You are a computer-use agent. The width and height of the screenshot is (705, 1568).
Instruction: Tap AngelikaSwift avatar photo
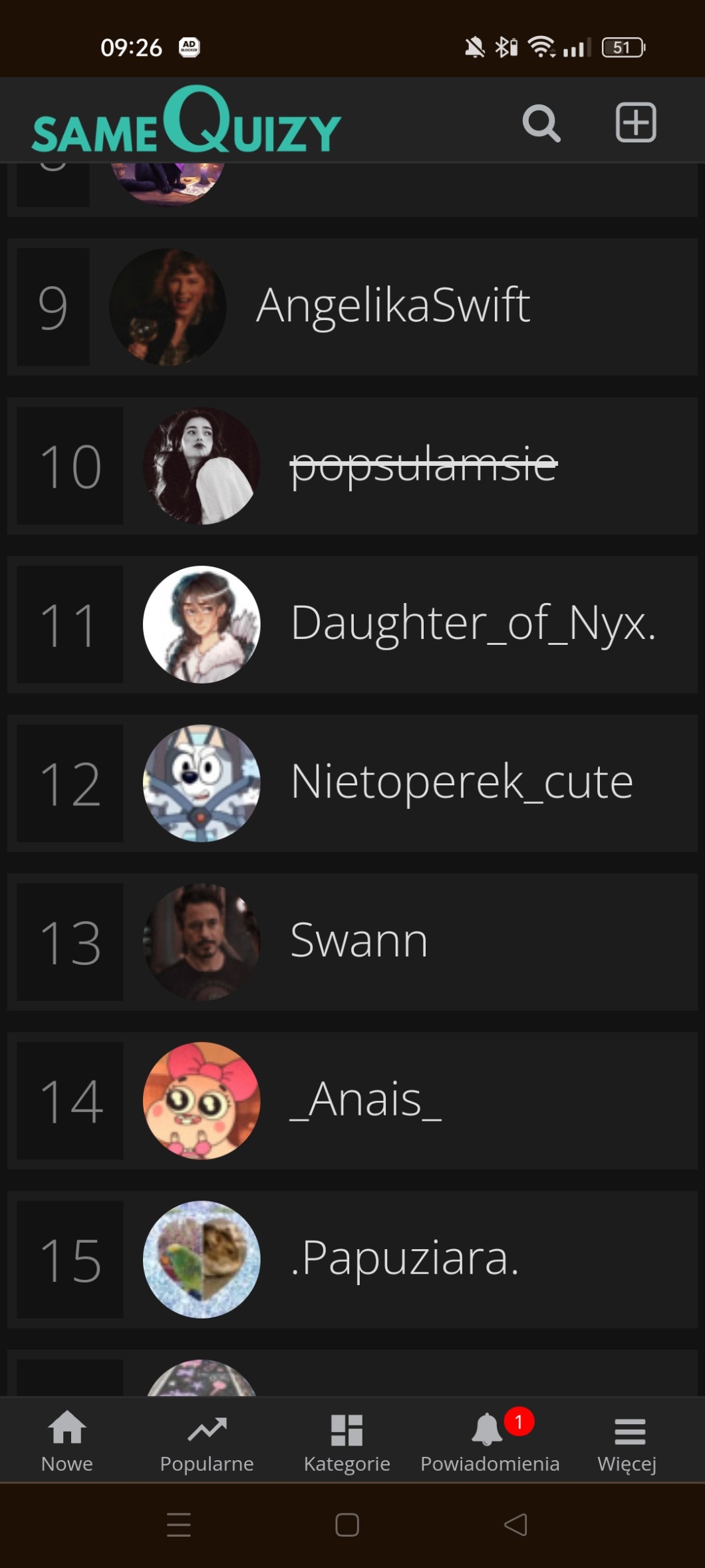click(x=168, y=307)
